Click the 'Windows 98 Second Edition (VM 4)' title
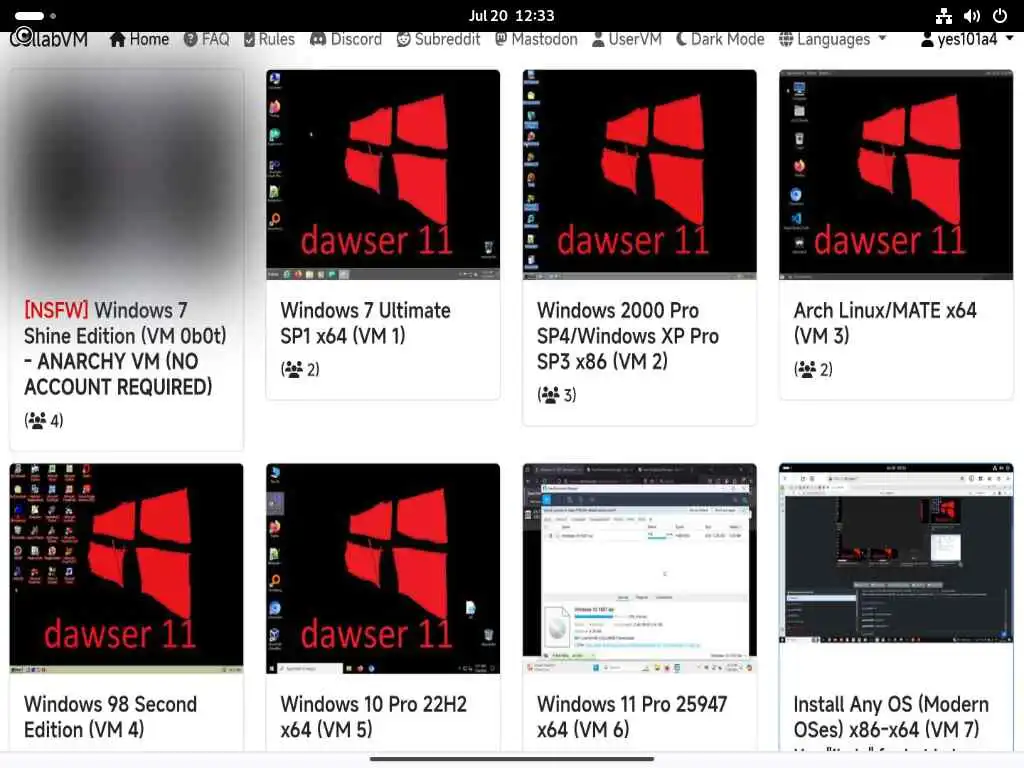 point(110,716)
